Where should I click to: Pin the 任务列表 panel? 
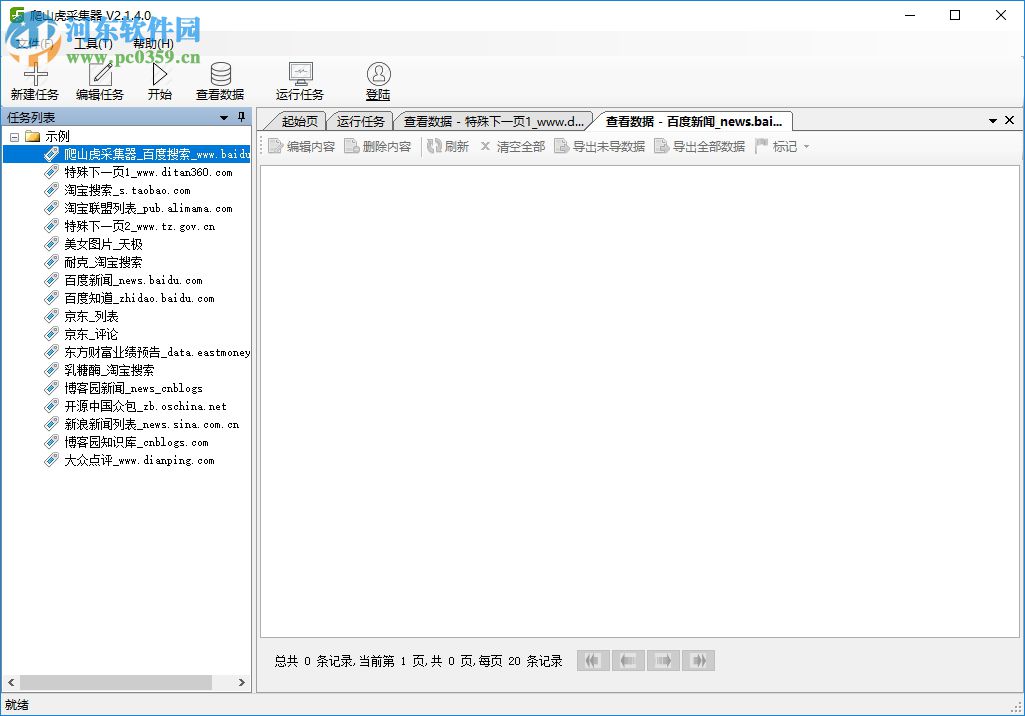[241, 117]
